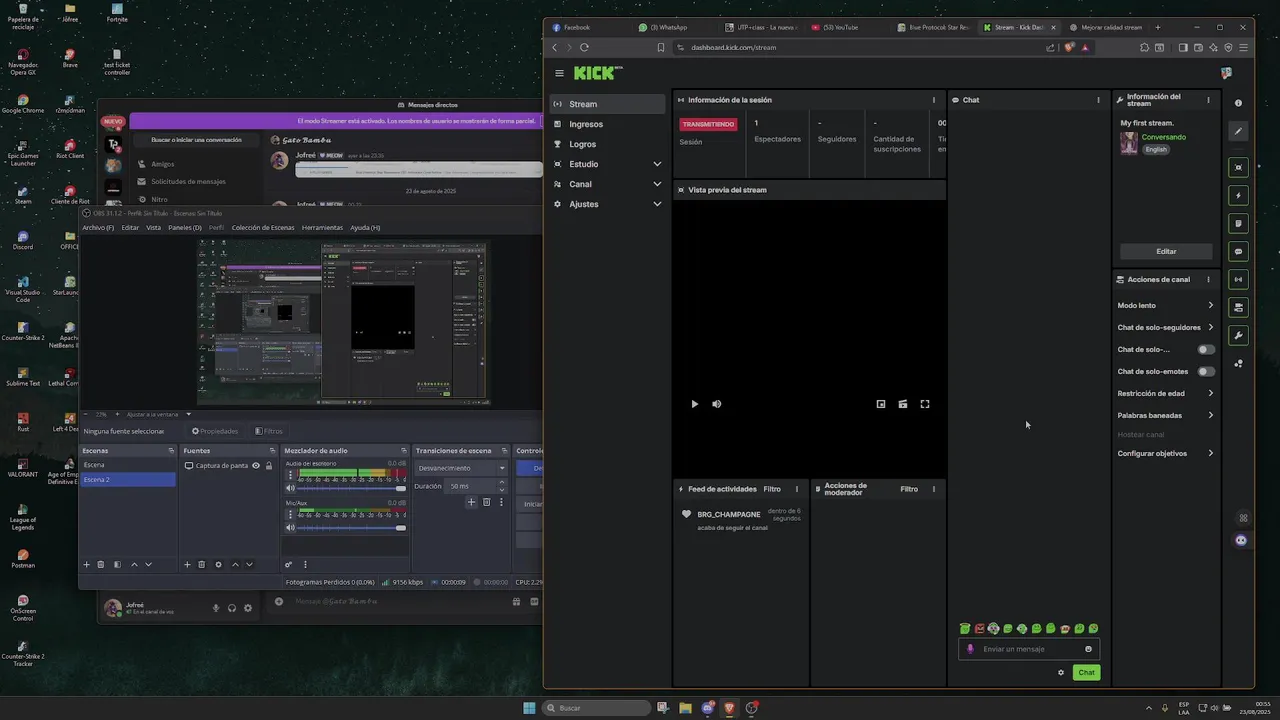Click the info icon in right rail

(x=1238, y=103)
